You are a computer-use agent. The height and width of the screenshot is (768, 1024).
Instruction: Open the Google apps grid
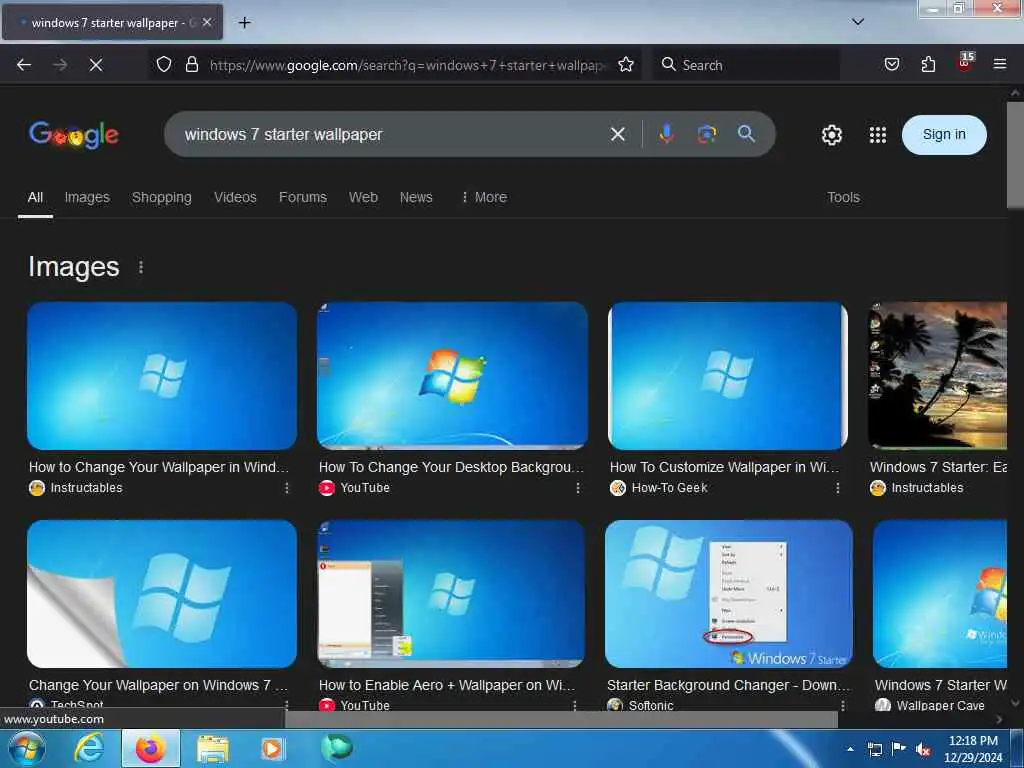coord(878,135)
